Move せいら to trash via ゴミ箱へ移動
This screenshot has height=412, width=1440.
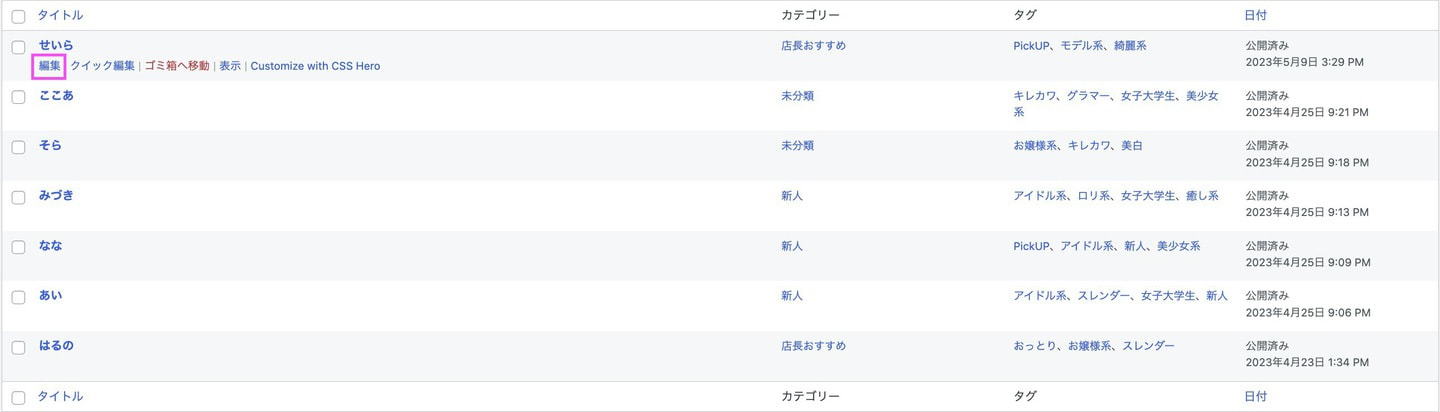click(177, 66)
